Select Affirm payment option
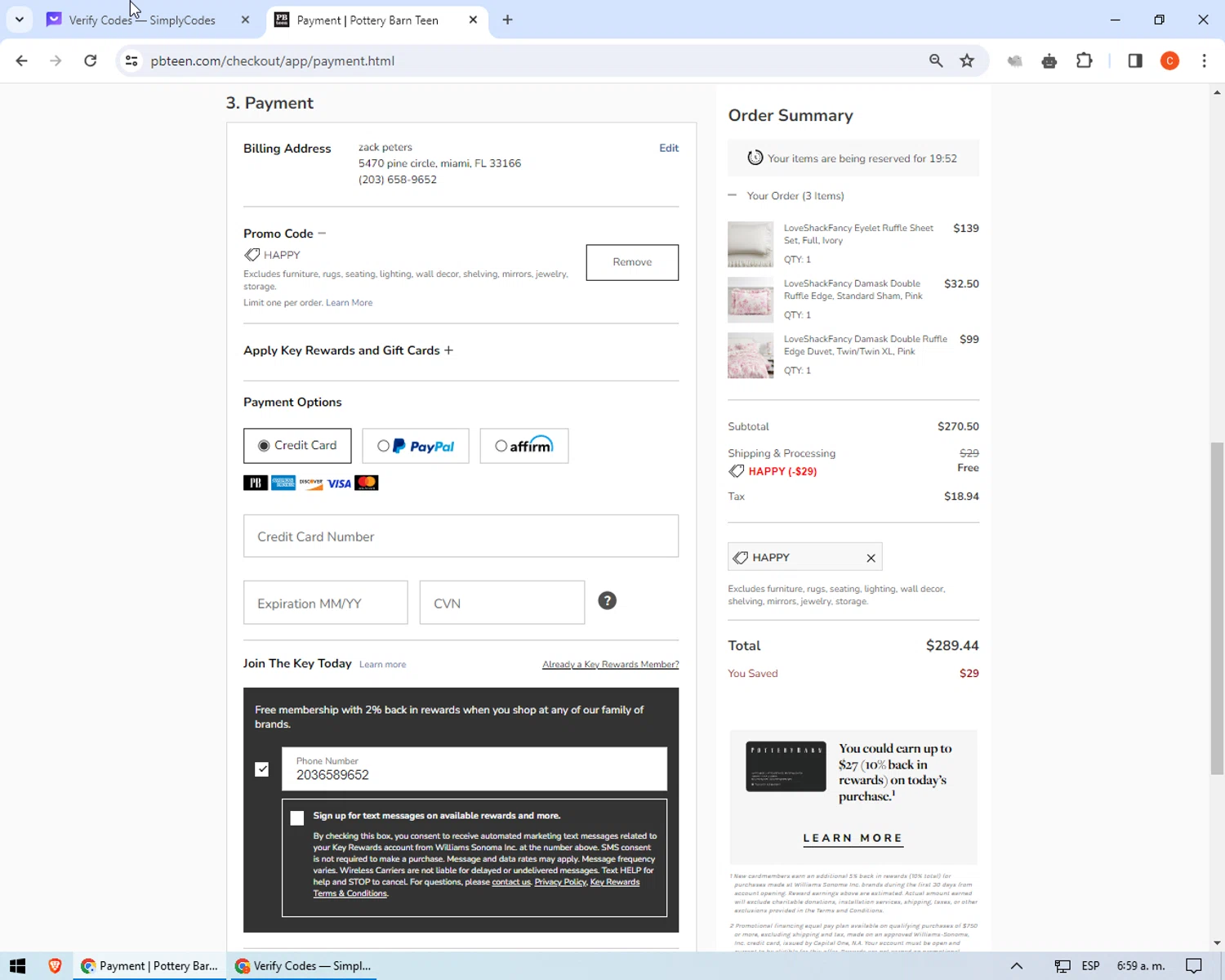 coord(524,446)
